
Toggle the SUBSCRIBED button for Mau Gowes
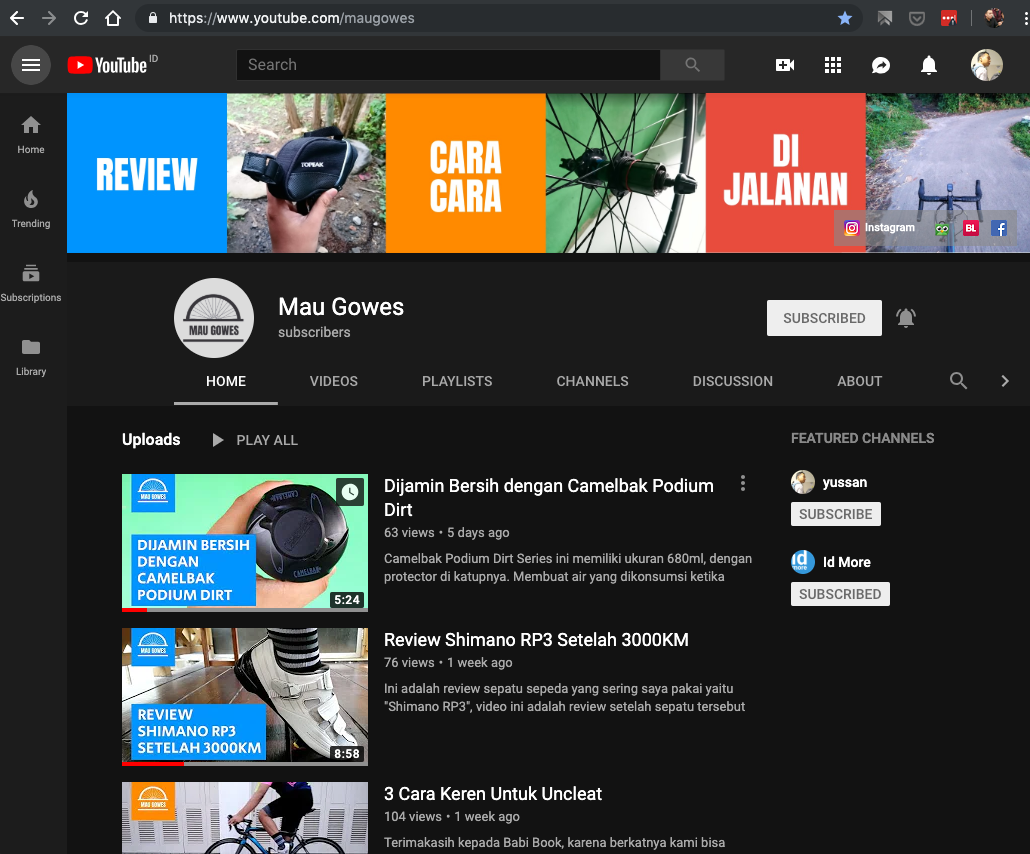tap(824, 318)
